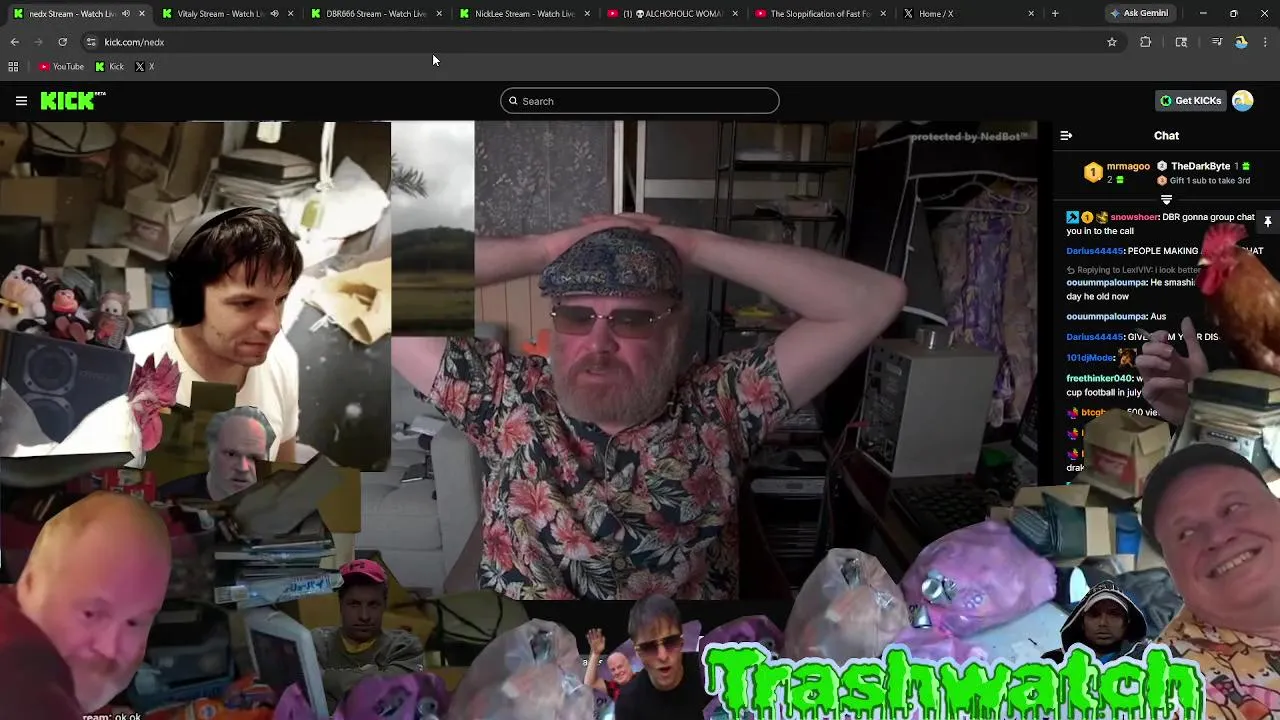Viewport: 1280px width, 720px height.
Task: Go back with browser back arrow
Action: point(15,42)
